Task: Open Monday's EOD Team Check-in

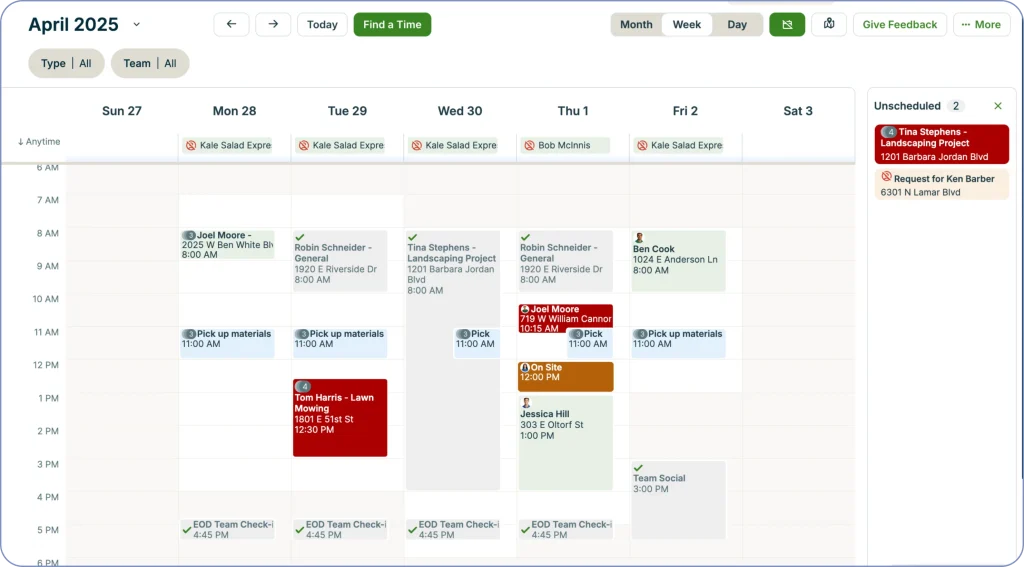Action: point(227,529)
